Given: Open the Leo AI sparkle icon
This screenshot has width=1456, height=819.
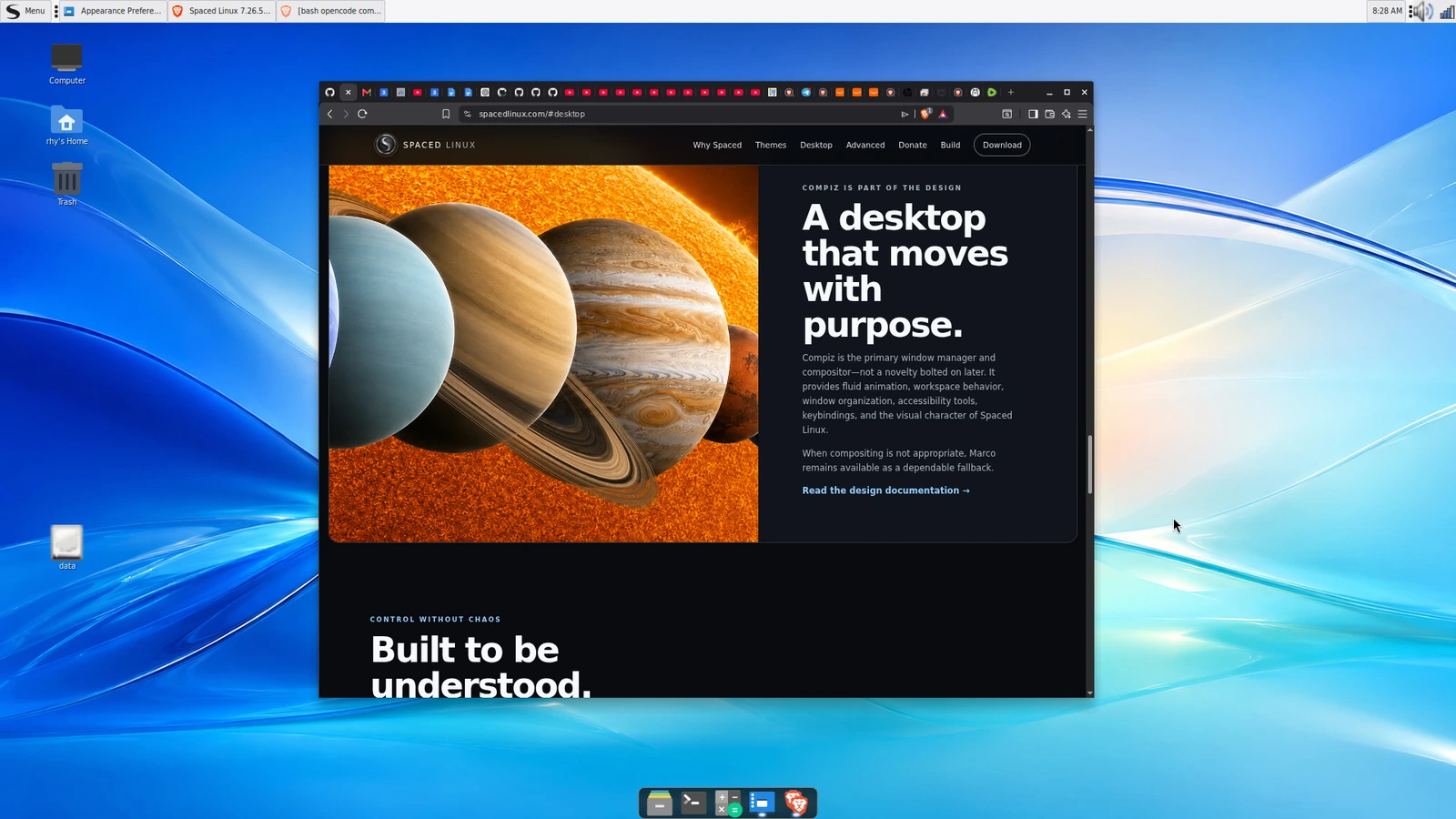Looking at the screenshot, I should pos(1066,114).
